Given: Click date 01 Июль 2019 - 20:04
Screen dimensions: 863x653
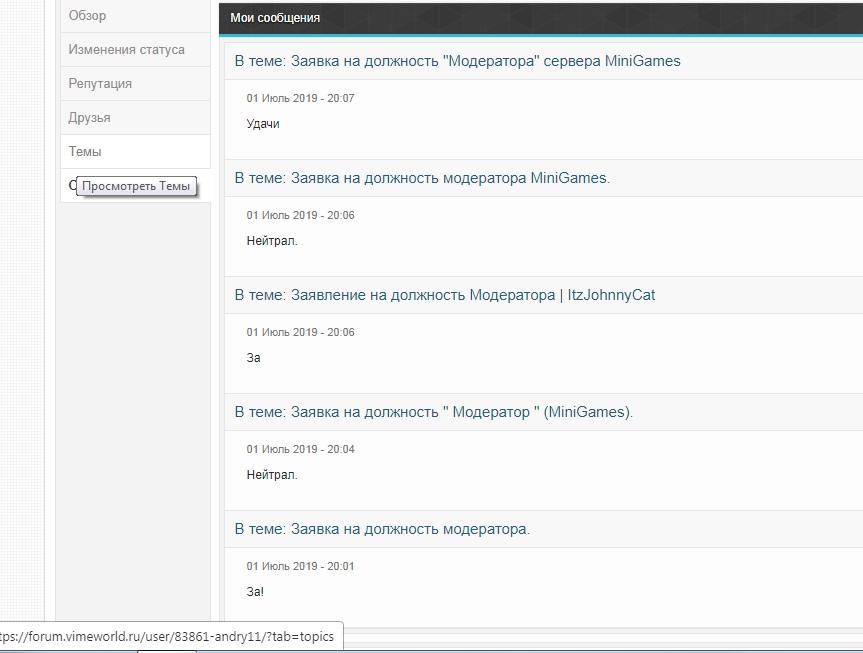Looking at the screenshot, I should point(301,449).
